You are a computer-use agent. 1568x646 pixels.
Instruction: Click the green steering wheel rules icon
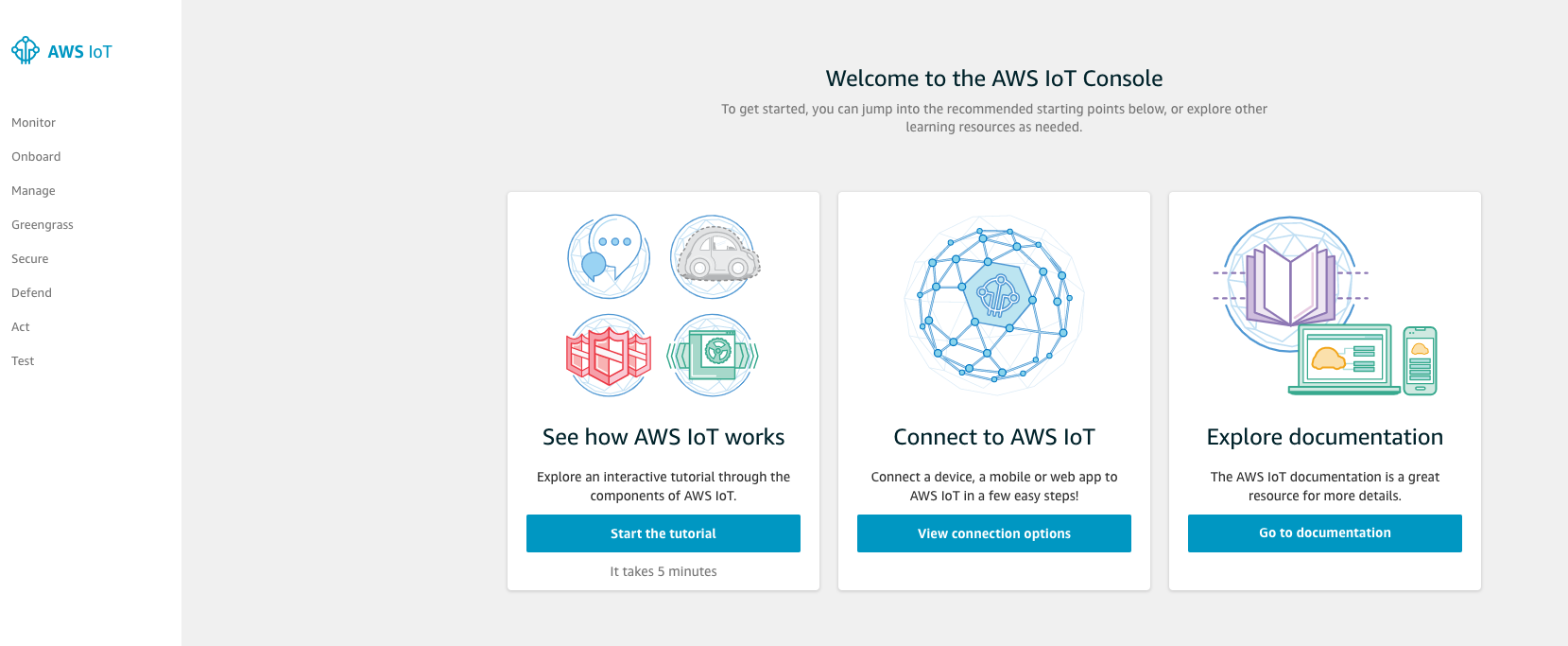tap(713, 356)
